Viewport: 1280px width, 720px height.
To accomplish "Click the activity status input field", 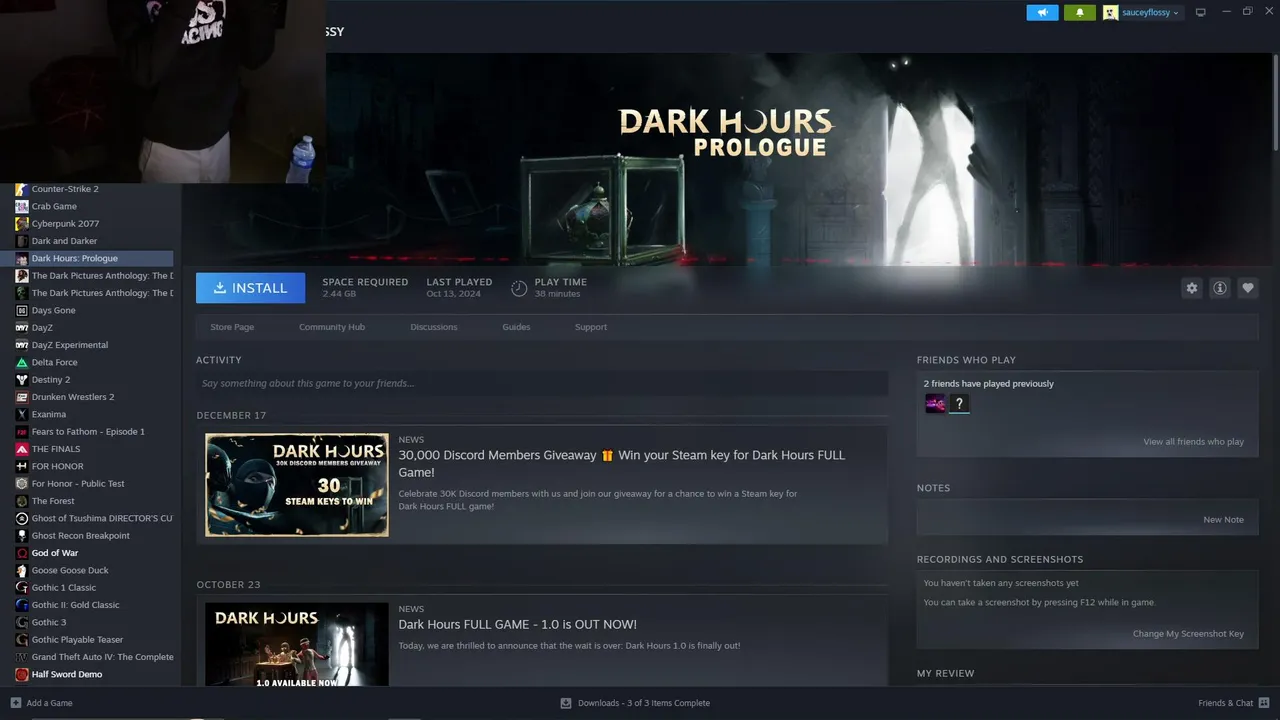I will [542, 383].
